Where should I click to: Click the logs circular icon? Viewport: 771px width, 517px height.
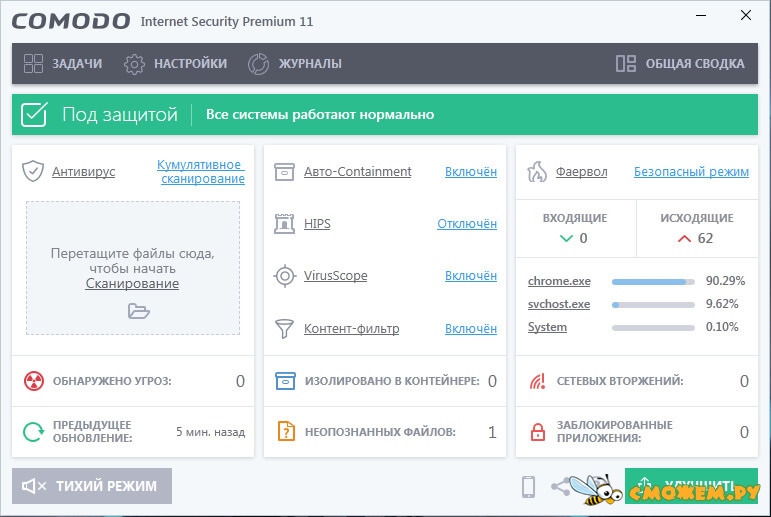258,64
